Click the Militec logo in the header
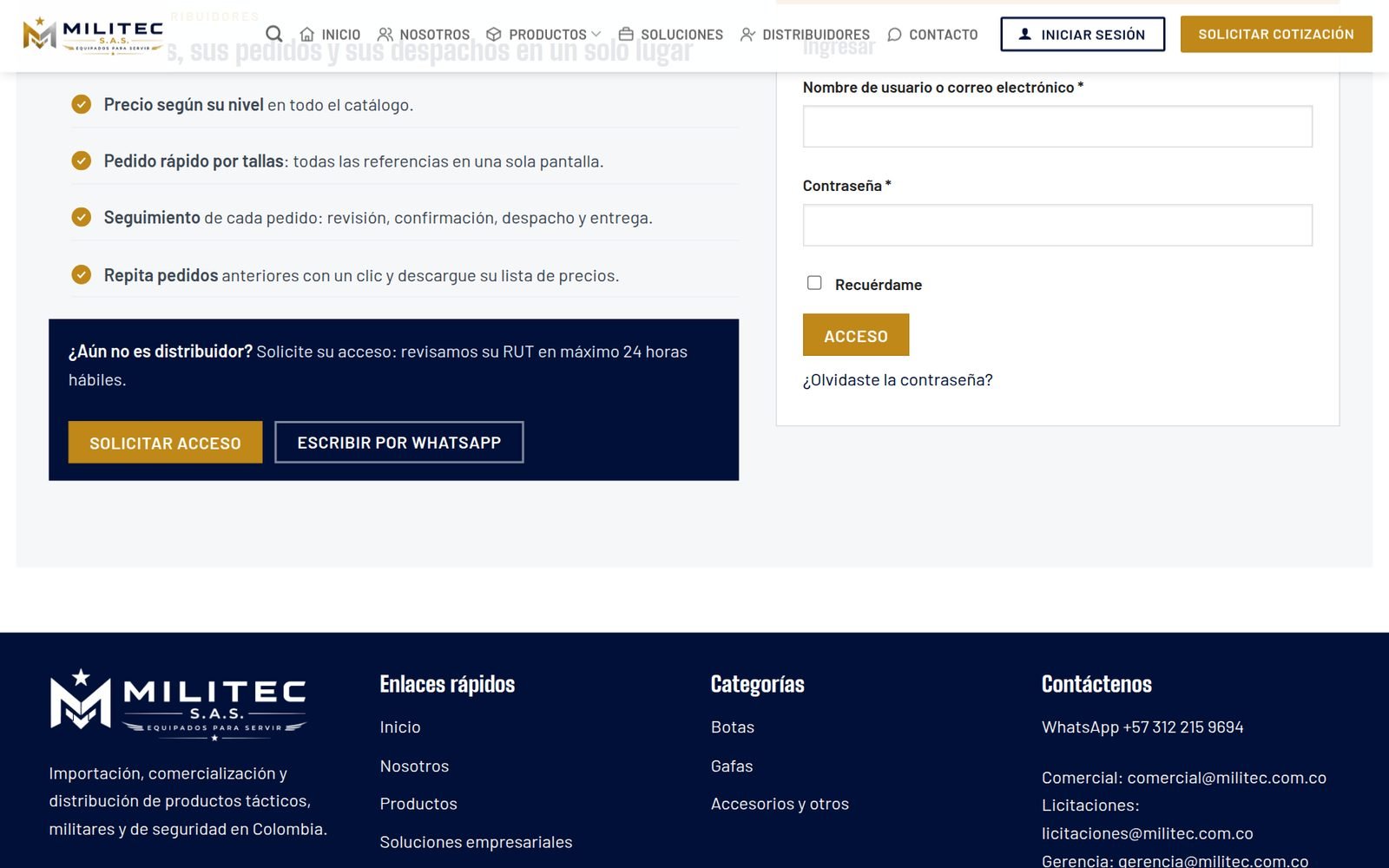Image resolution: width=1389 pixels, height=868 pixels. pos(93,36)
